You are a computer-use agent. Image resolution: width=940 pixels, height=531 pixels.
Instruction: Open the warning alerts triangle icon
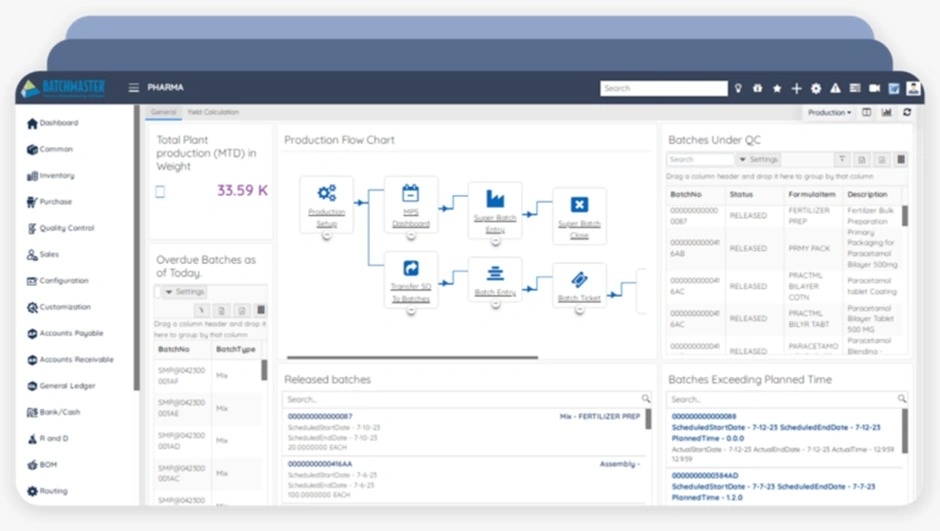pos(835,88)
